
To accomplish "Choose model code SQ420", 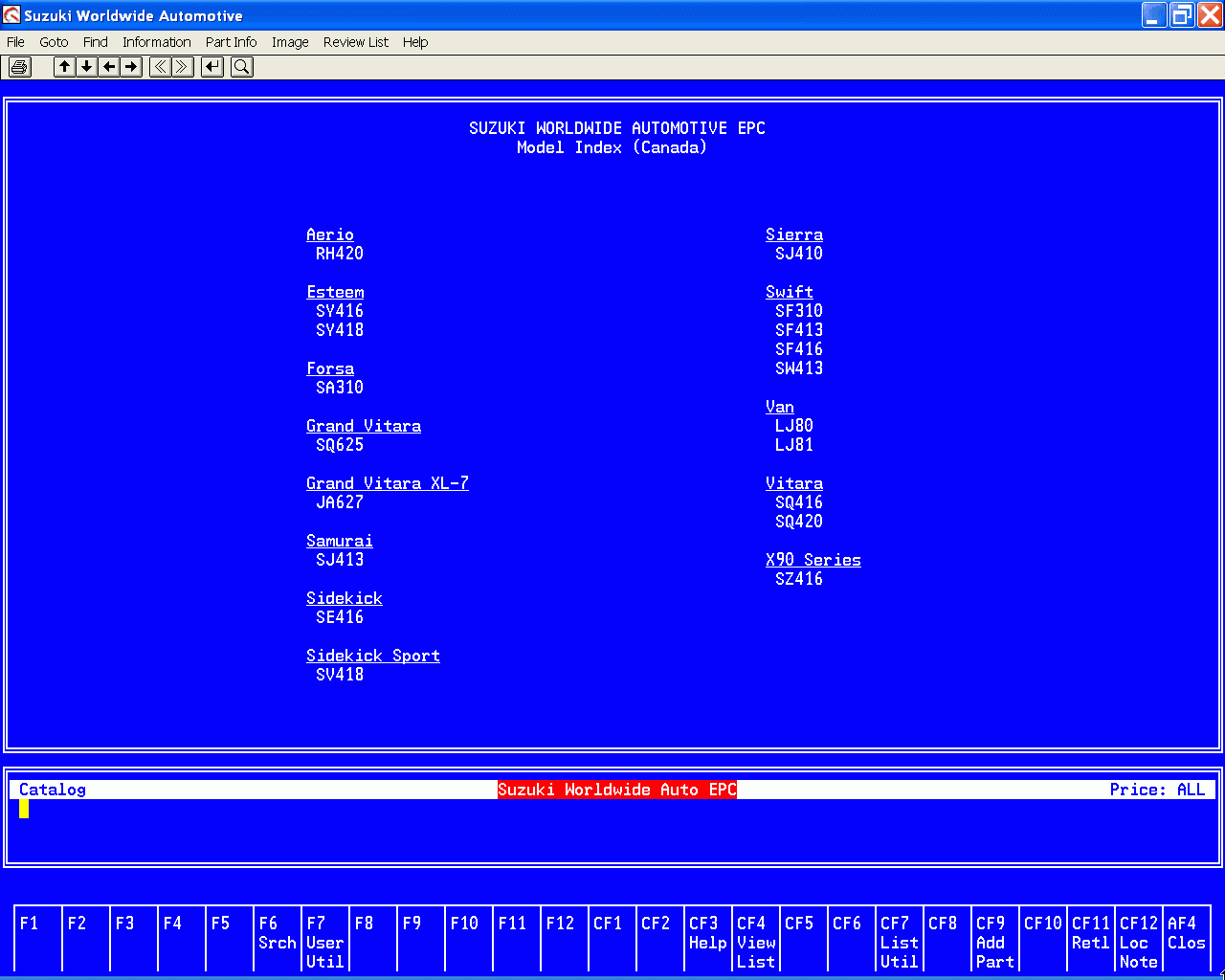I will click(x=799, y=522).
